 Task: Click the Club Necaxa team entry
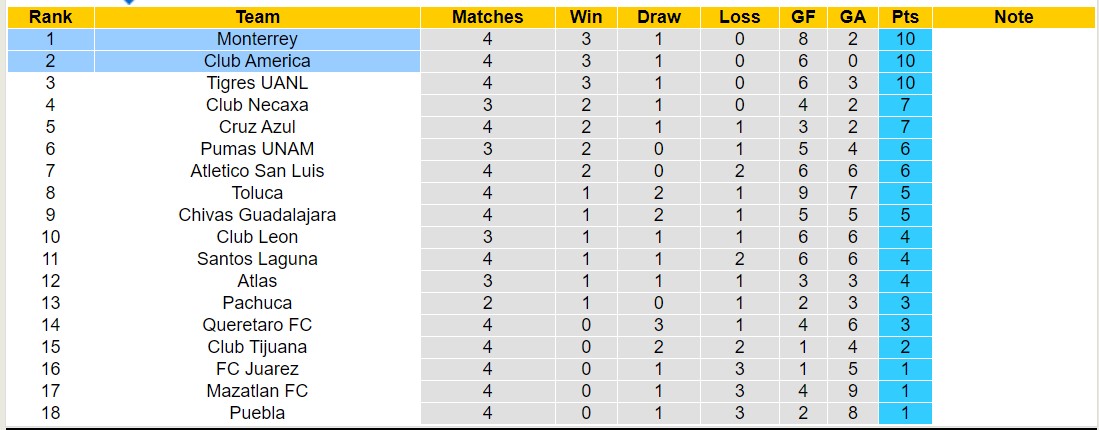coord(257,105)
